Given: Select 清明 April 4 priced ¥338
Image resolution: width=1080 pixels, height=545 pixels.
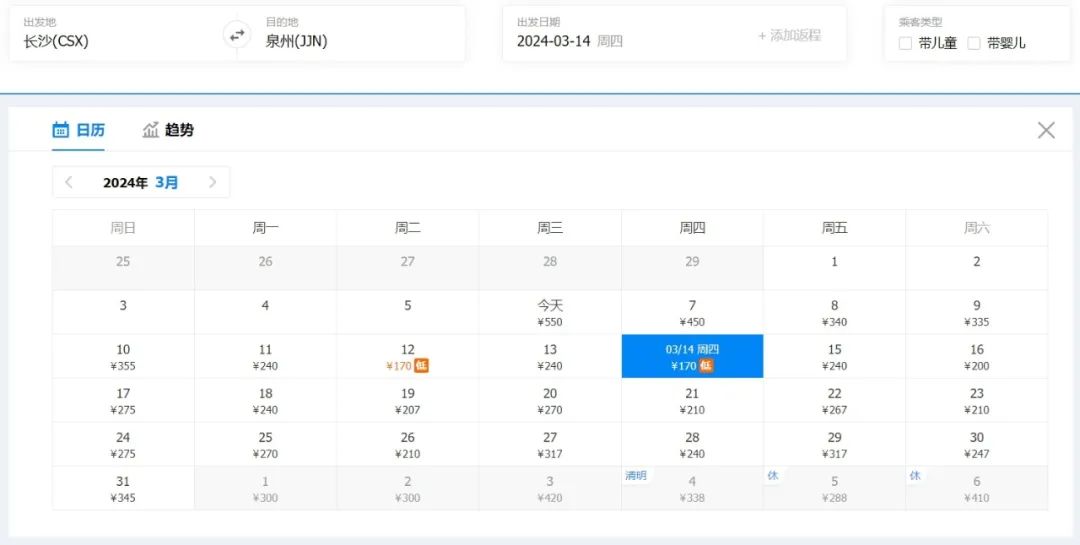Looking at the screenshot, I should (x=692, y=489).
